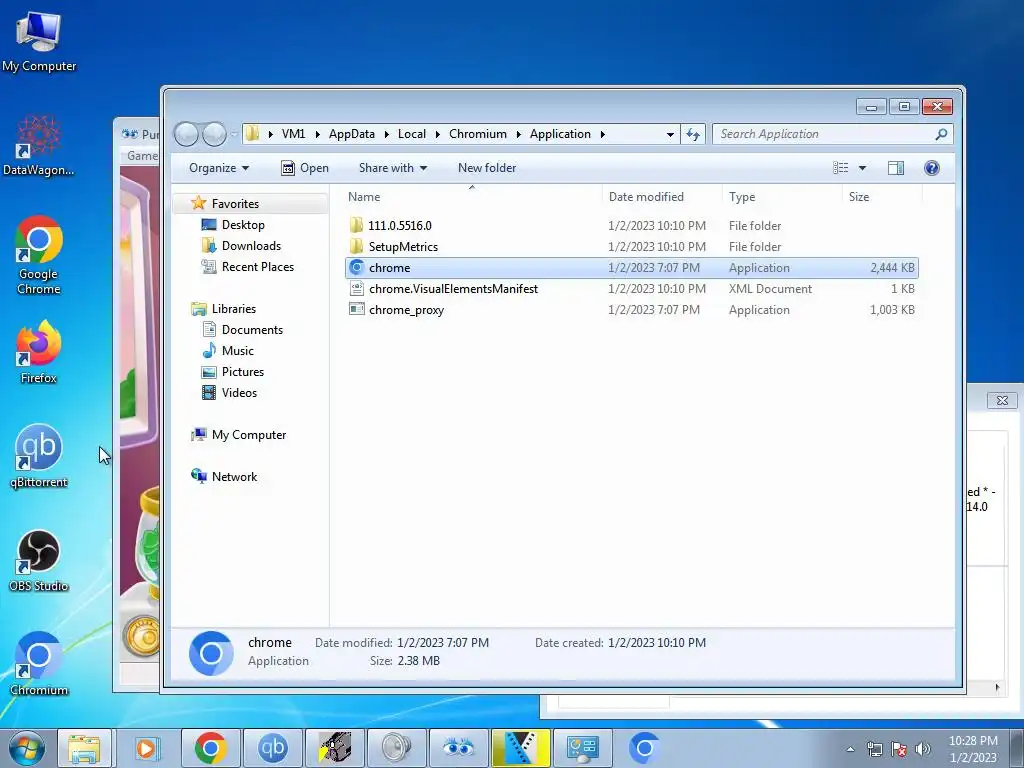Go to the VM1 breadcrumb folder

tap(294, 134)
